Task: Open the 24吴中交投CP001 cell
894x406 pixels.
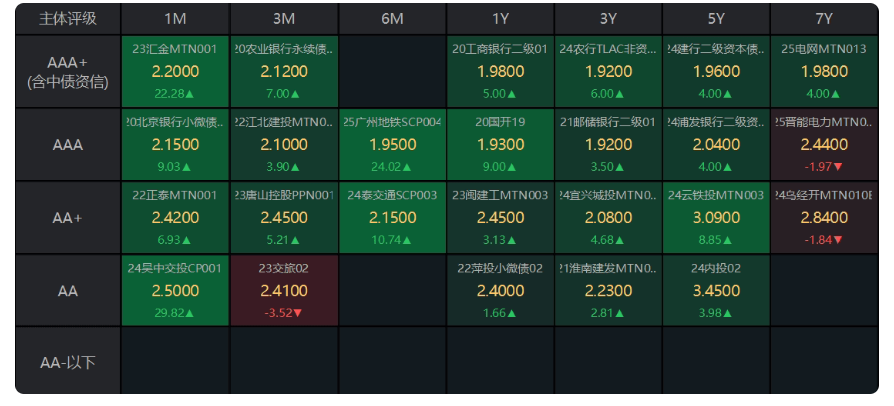Action: pyautogui.click(x=175, y=290)
